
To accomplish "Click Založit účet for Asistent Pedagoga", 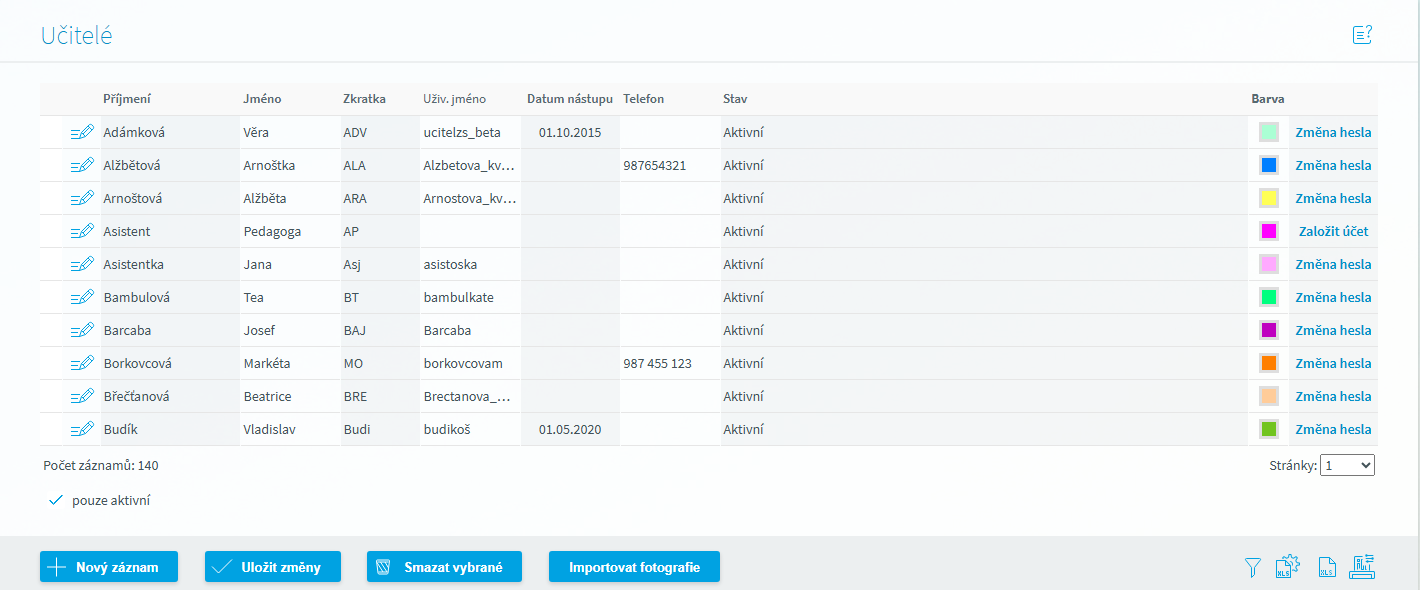I will [x=1333, y=231].
